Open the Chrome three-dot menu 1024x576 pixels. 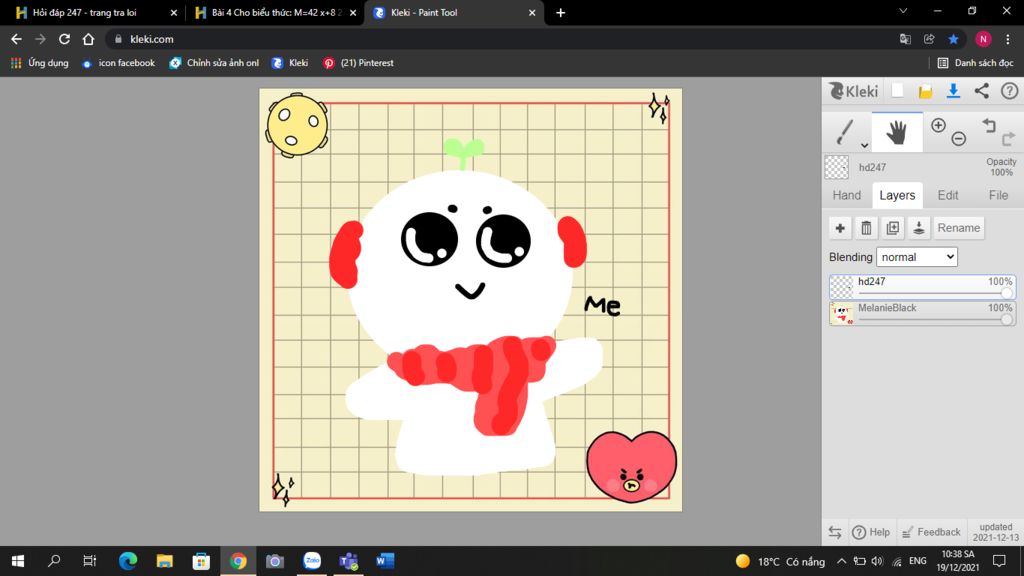1008,39
